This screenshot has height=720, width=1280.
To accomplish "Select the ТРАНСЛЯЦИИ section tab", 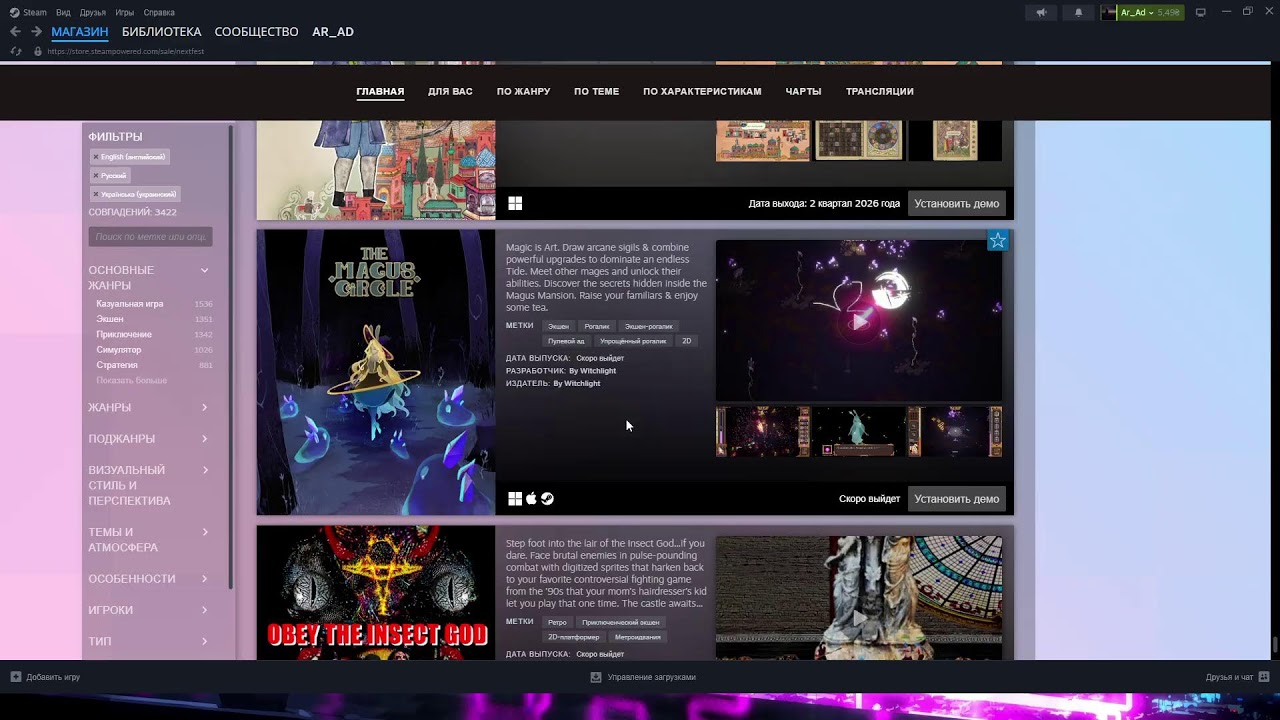I will point(880,92).
